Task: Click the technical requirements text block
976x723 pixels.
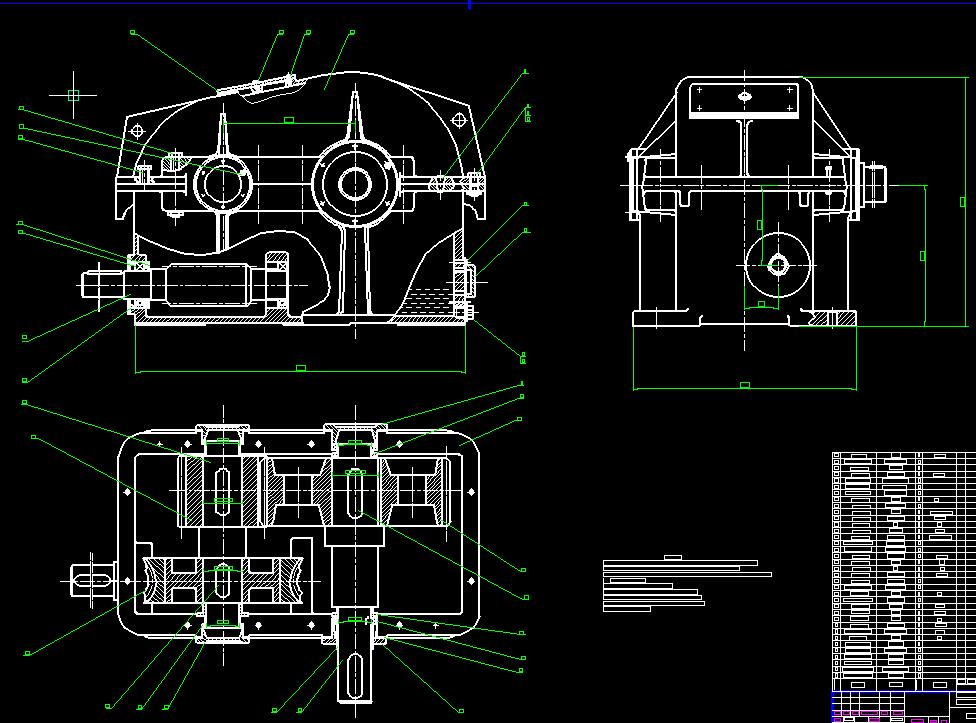Action: point(687,584)
